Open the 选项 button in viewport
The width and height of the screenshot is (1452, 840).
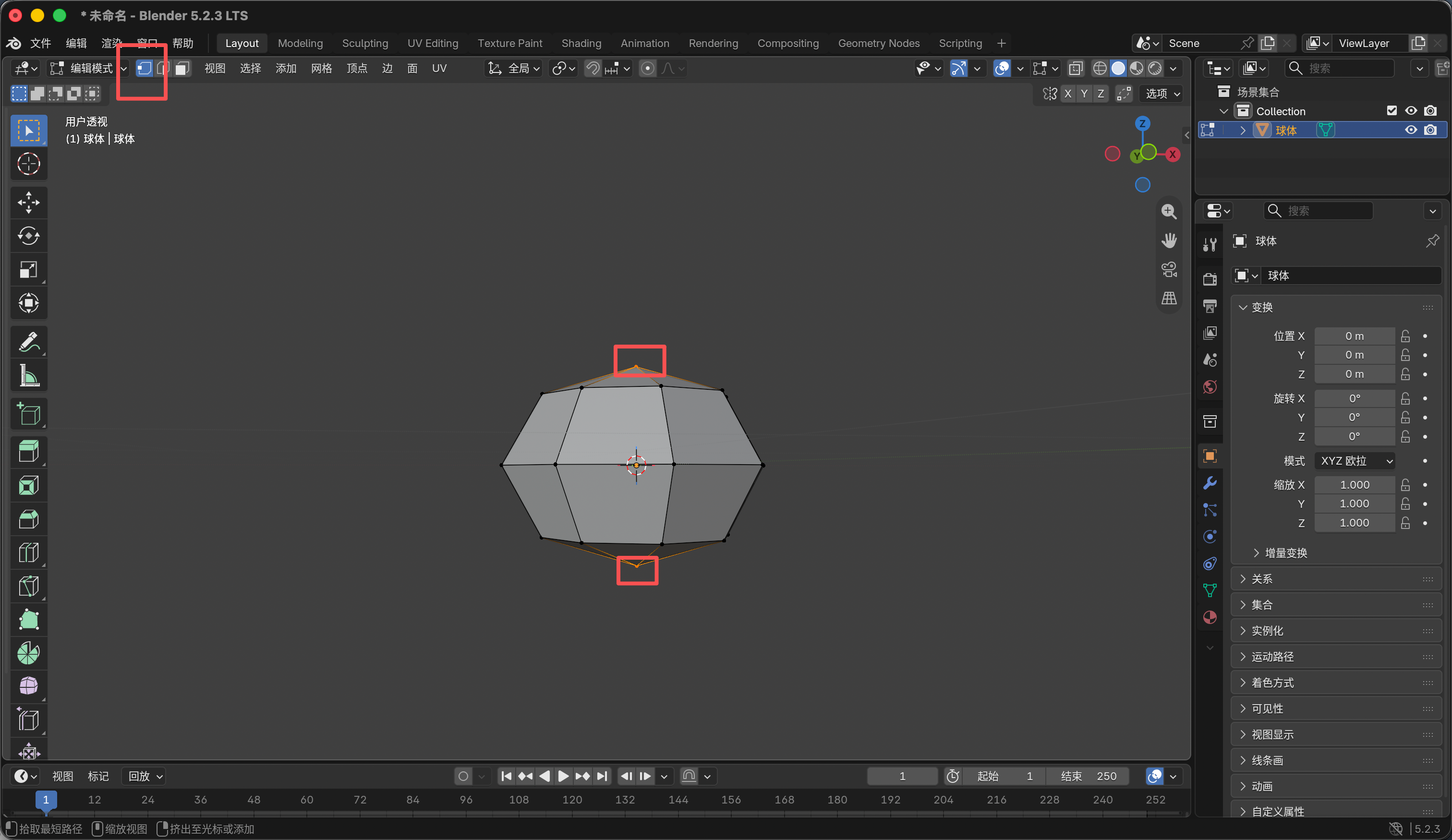click(x=1162, y=93)
